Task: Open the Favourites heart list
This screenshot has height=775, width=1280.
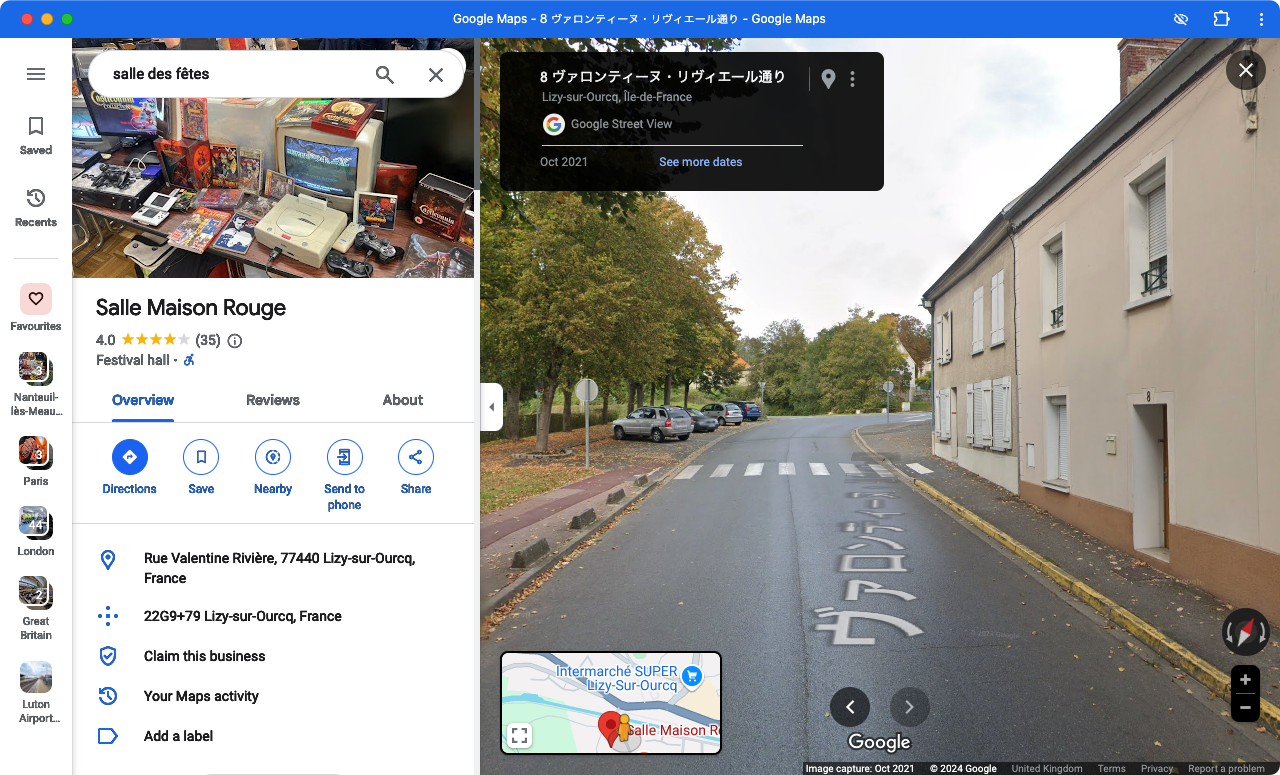Action: (36, 299)
